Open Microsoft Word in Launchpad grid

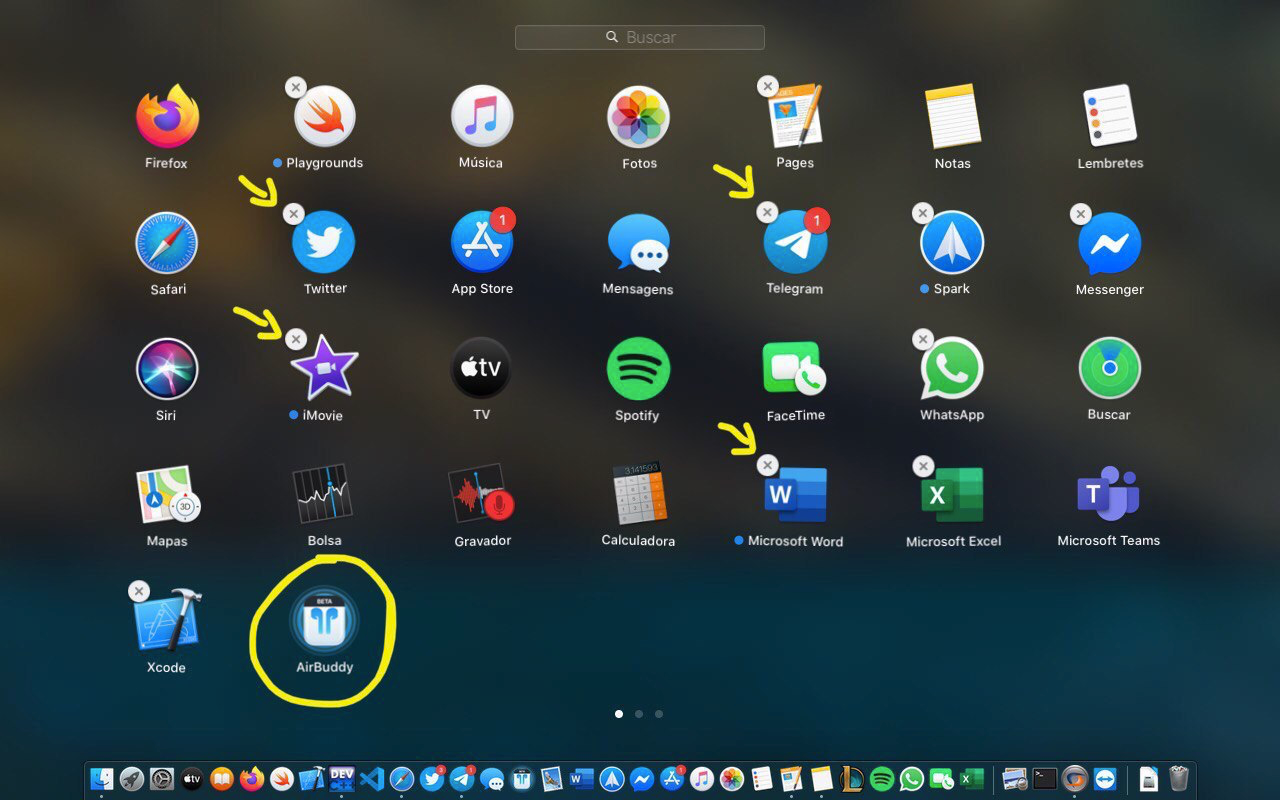pyautogui.click(x=795, y=494)
